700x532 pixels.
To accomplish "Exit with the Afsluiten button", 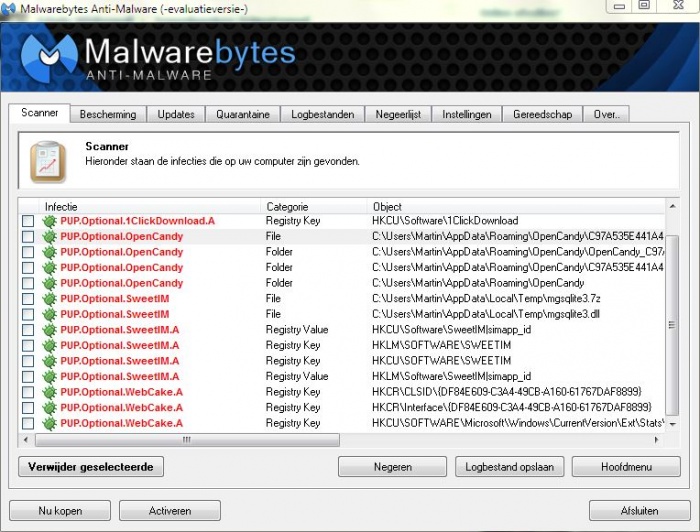I will coord(639,511).
